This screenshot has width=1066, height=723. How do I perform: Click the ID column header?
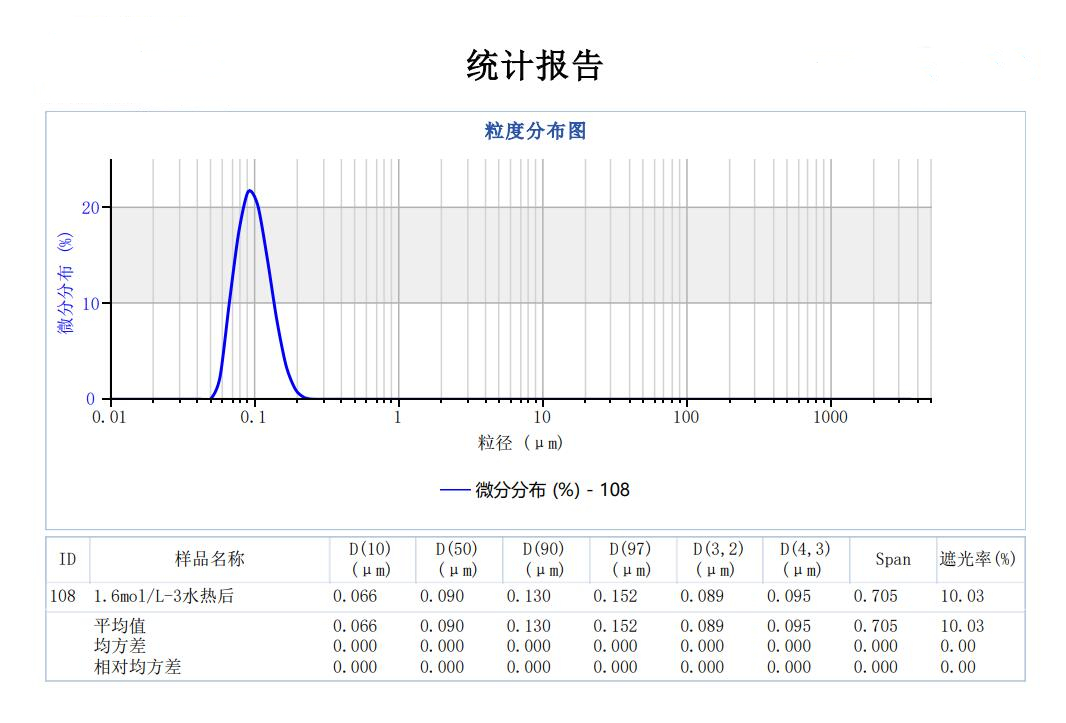(x=68, y=559)
